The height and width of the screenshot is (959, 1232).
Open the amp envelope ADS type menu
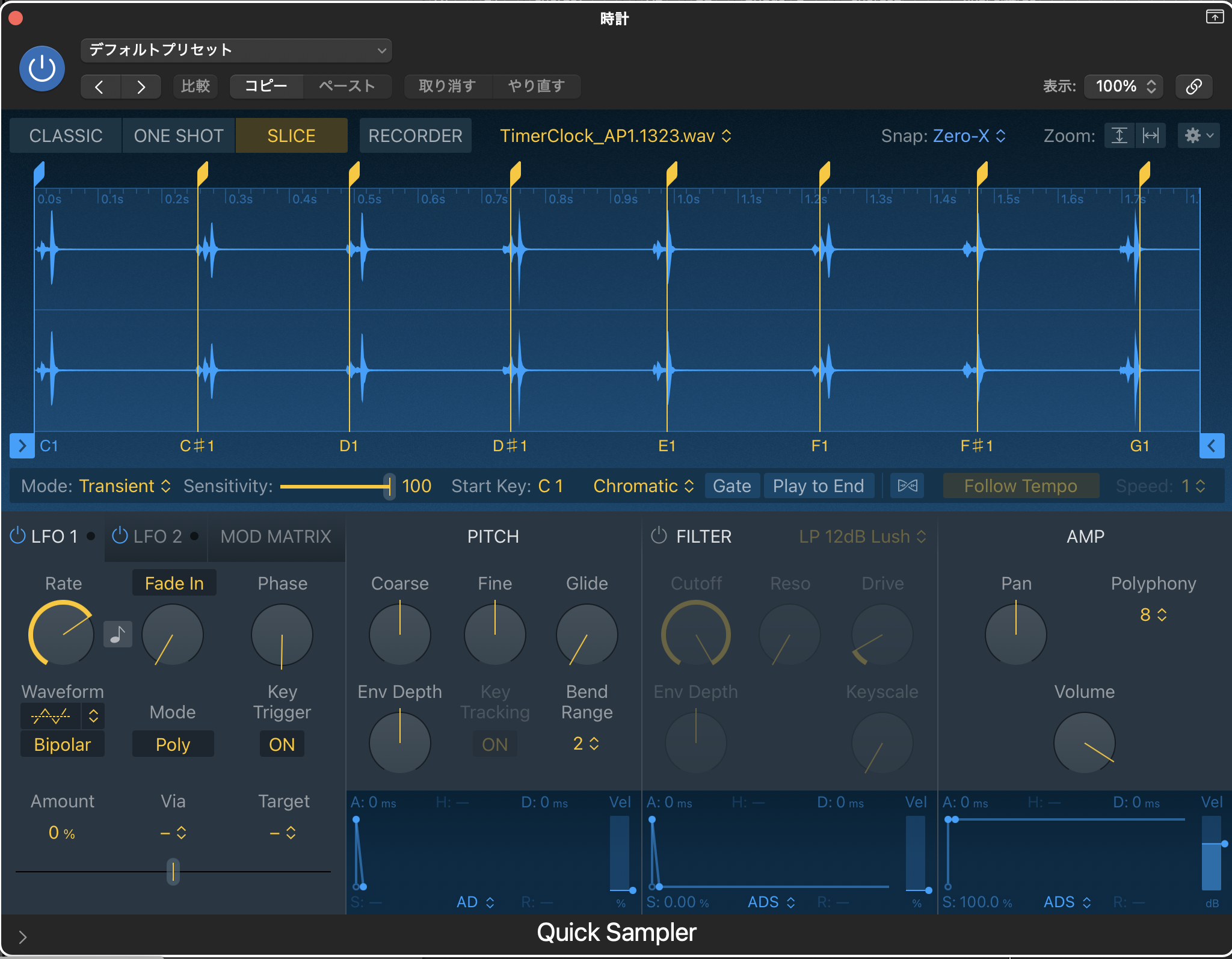(1067, 902)
